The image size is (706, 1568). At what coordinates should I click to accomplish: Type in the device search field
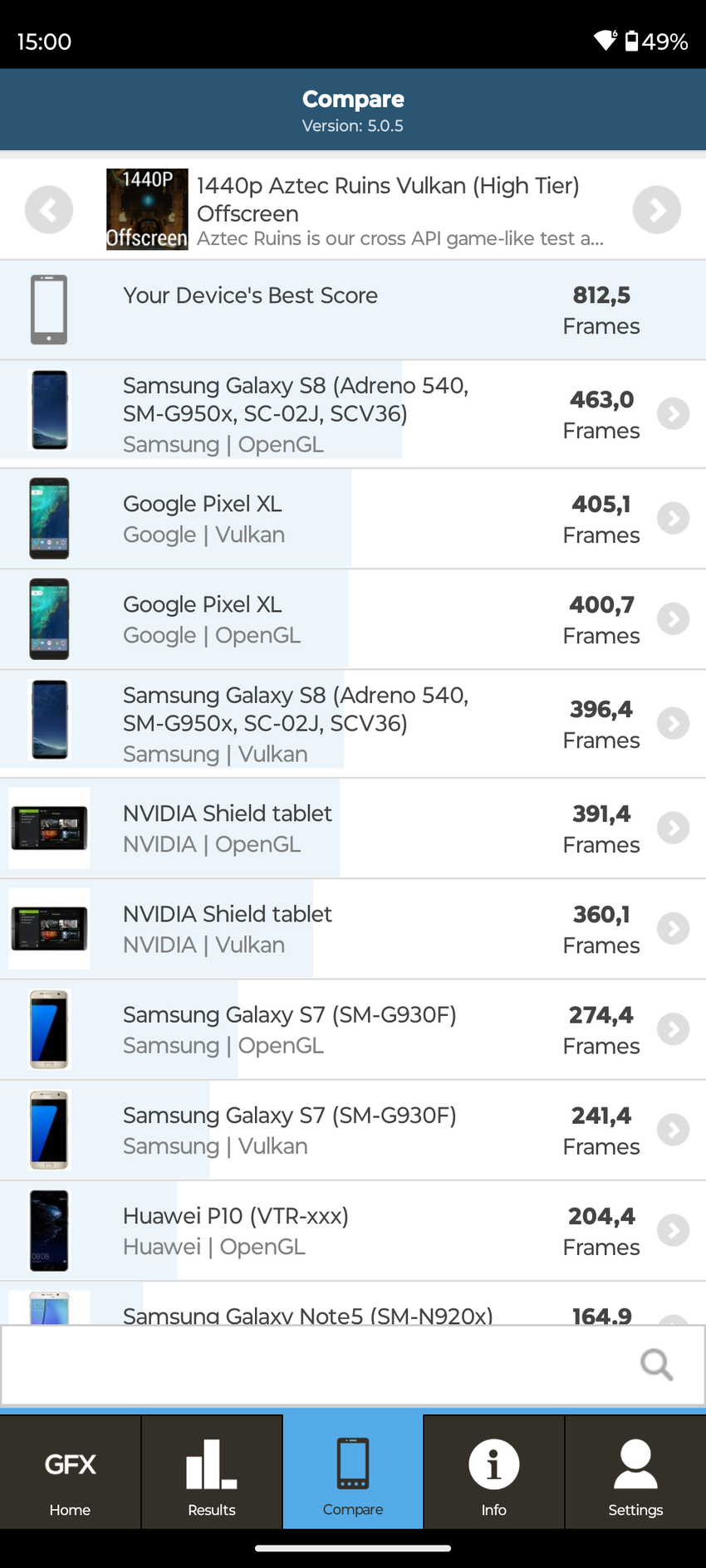tap(316, 1364)
